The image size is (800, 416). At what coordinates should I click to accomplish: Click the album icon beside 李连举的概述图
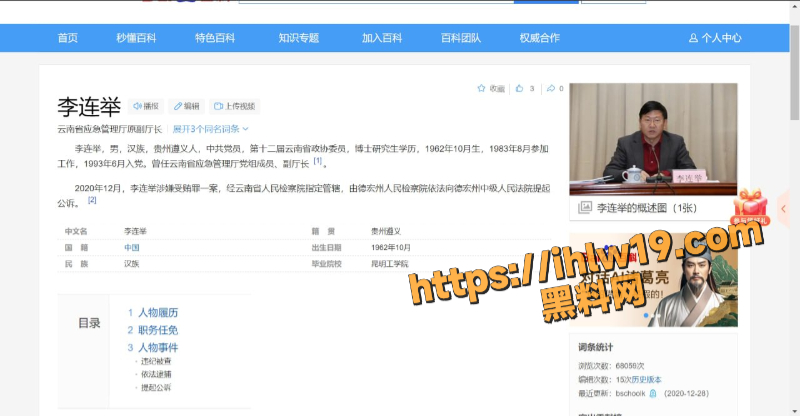[585, 207]
